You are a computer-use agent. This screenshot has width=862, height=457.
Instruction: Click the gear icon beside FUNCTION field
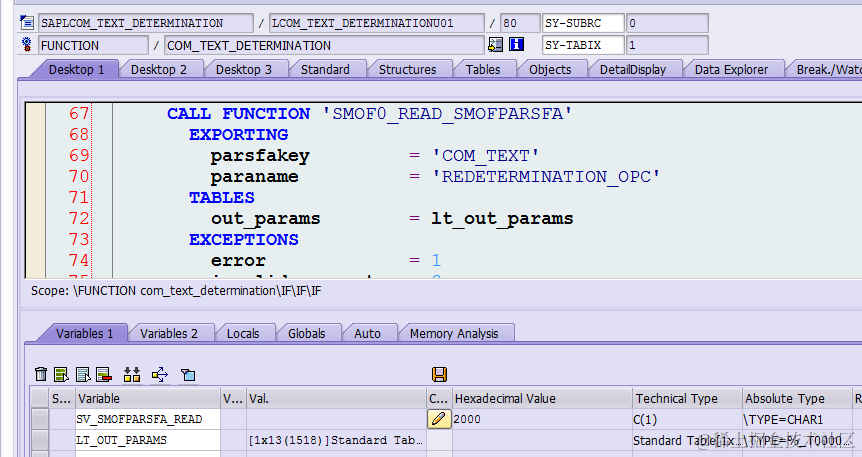[26, 45]
